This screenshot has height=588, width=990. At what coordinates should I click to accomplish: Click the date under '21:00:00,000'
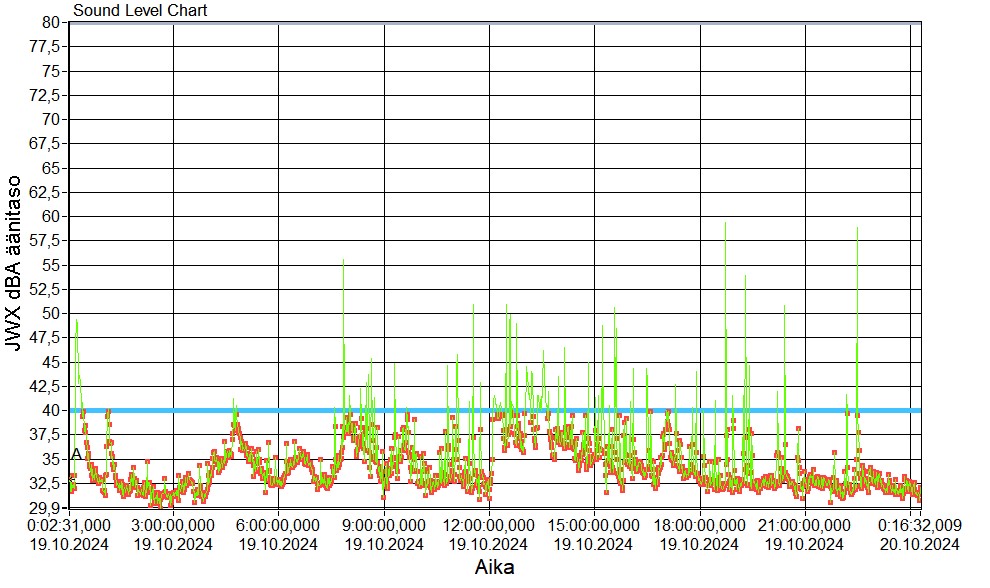(x=804, y=544)
